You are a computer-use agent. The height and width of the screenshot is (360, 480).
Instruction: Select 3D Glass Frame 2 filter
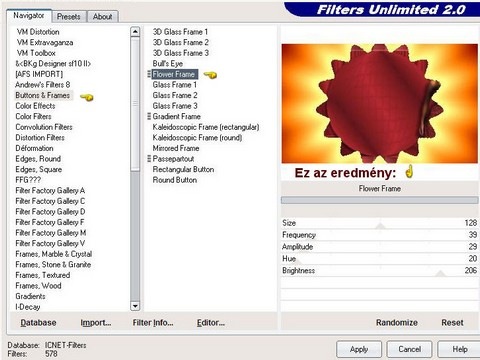(181, 43)
